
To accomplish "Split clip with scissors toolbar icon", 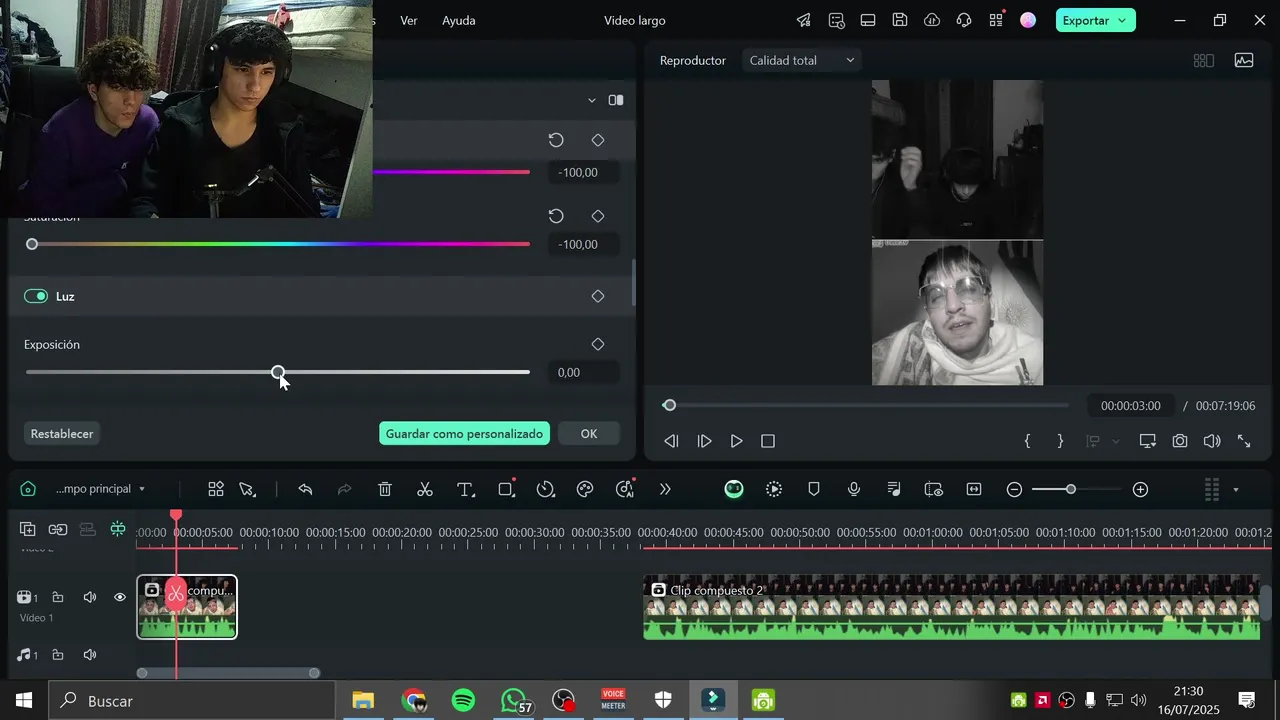I will (425, 489).
